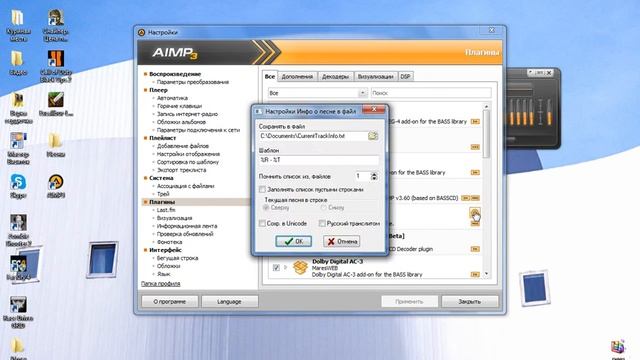The image size is (640, 360).
Task: Click the plugin list scrollbar thumb
Action: (486, 134)
